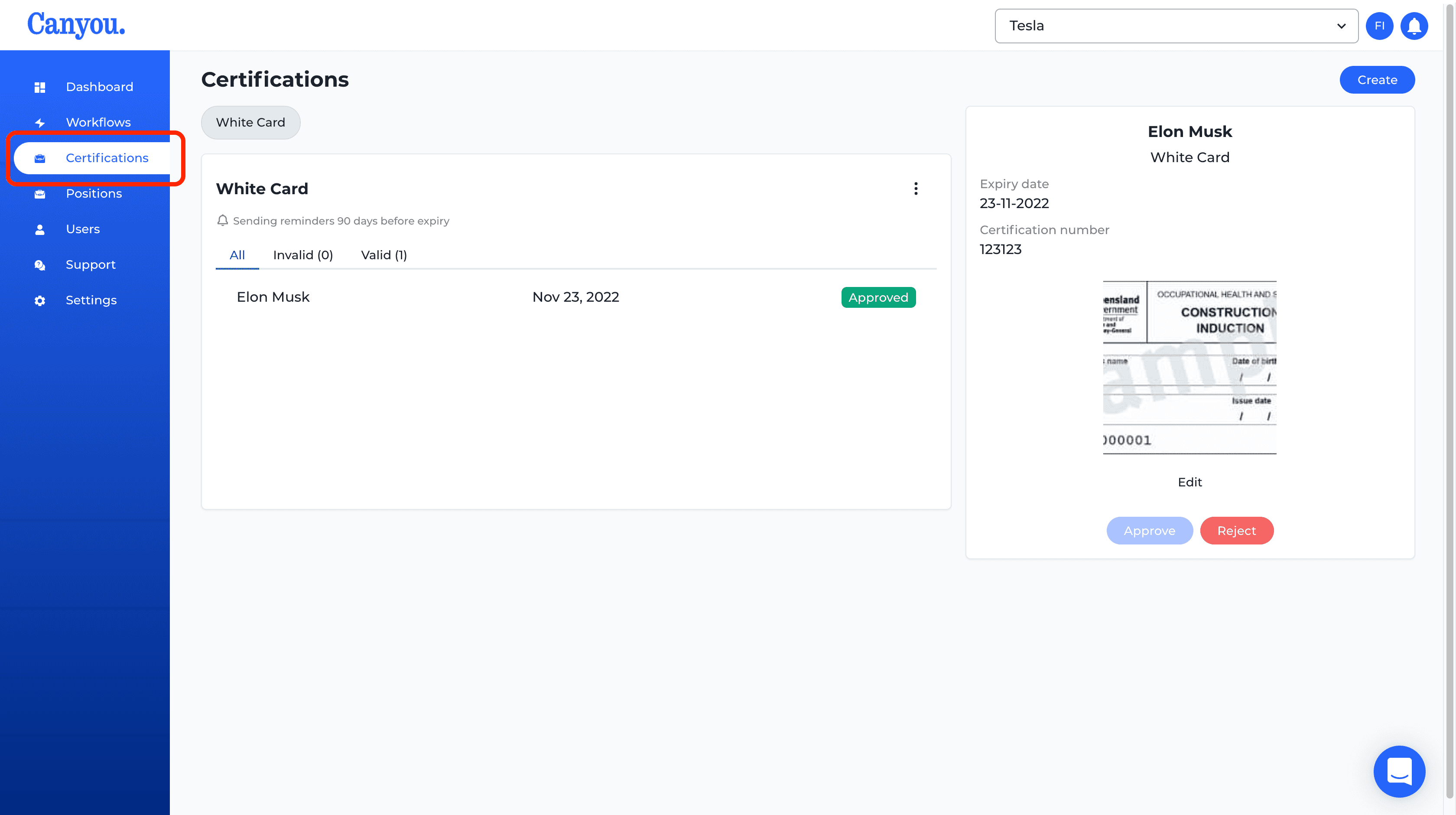Click the Approve button
The width and height of the screenshot is (1456, 815).
pos(1149,531)
